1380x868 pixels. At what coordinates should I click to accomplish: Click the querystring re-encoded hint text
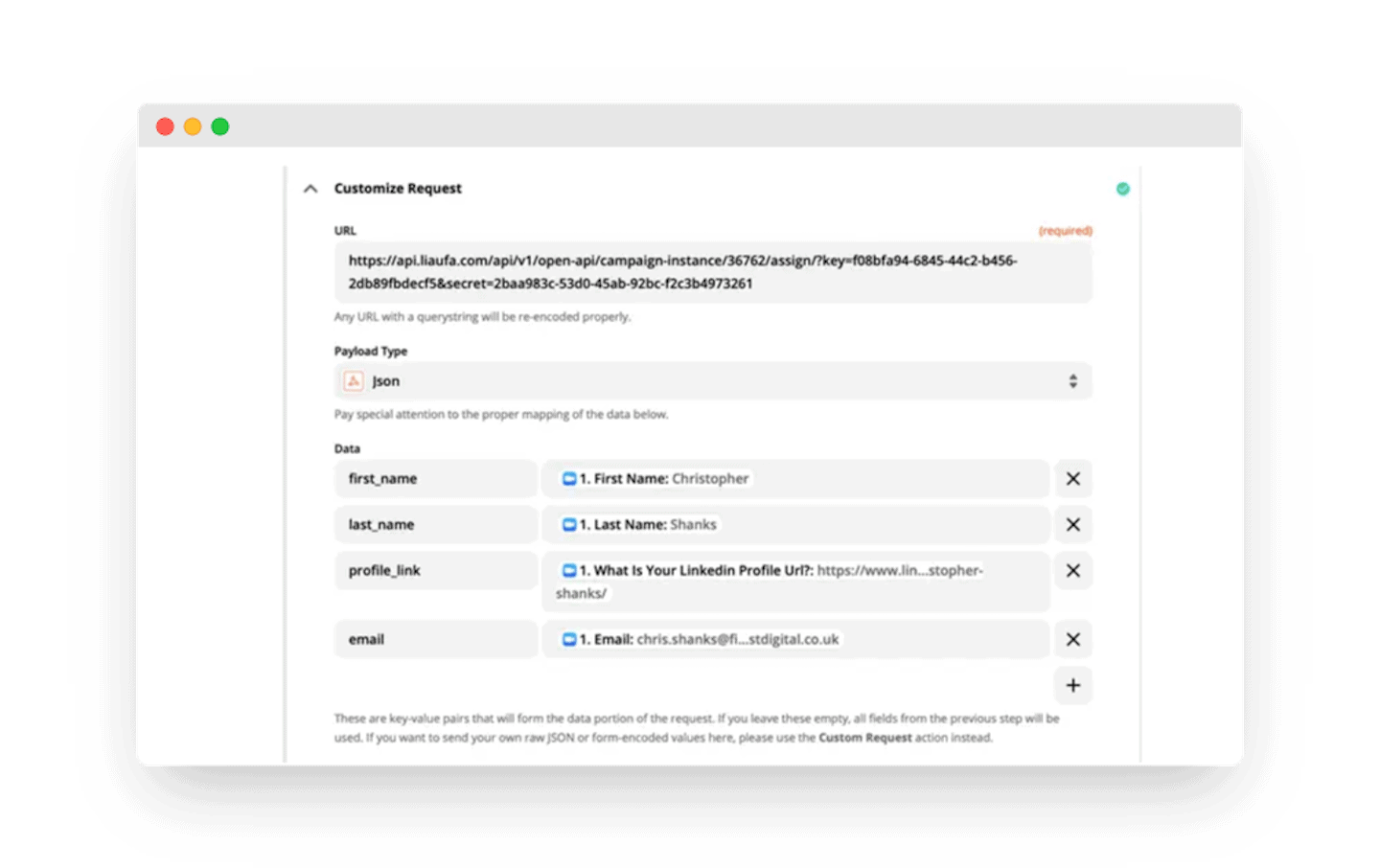point(482,317)
